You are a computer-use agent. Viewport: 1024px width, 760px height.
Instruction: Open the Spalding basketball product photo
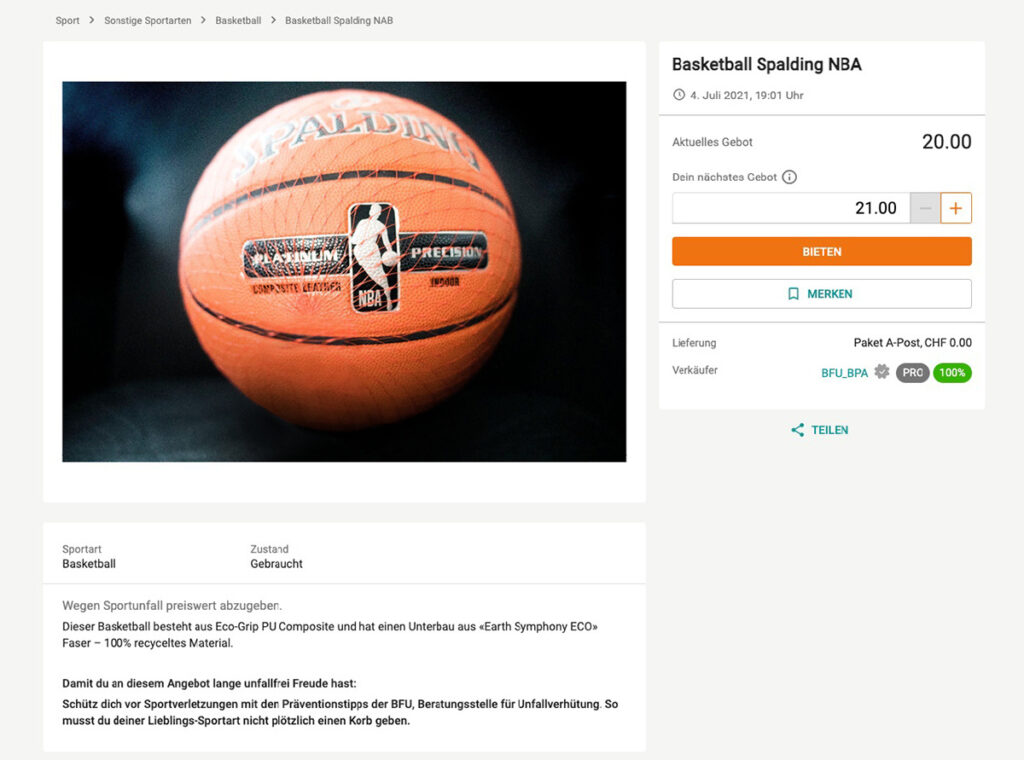344,272
